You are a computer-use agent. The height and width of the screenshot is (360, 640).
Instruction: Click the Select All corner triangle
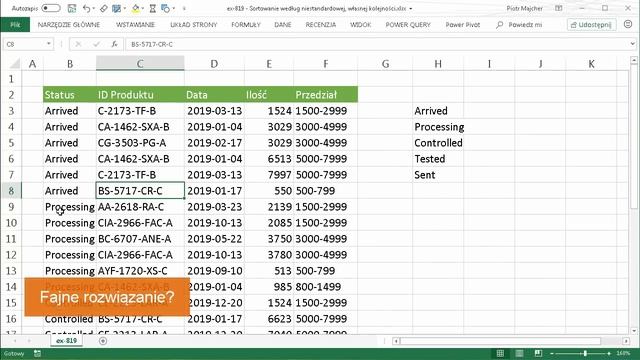coord(14,64)
